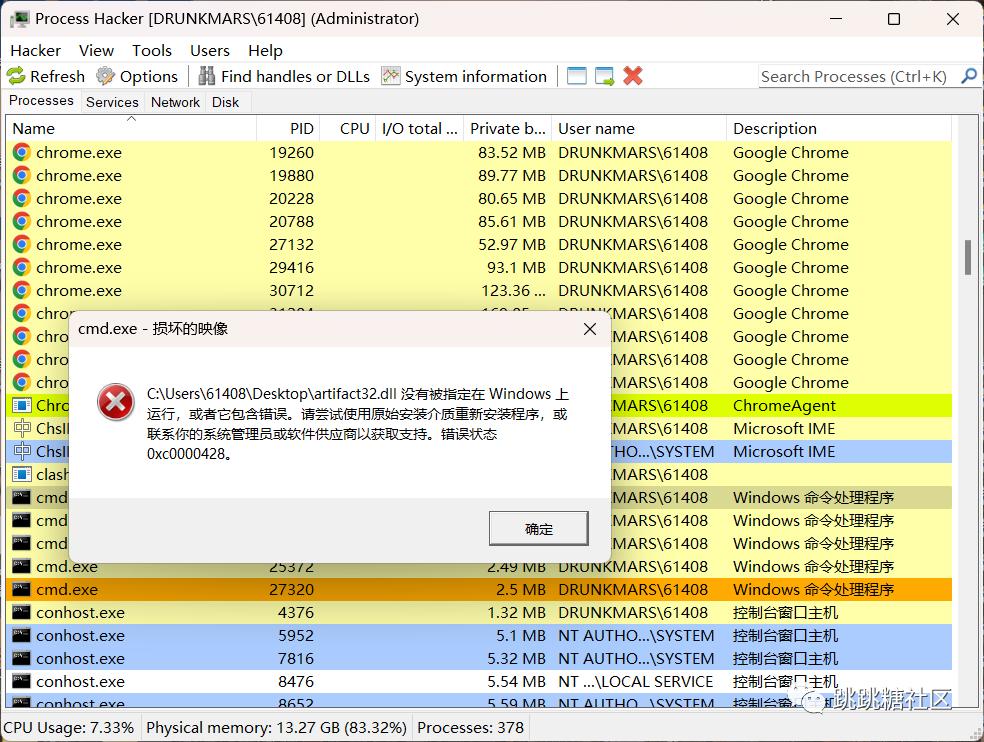Select chrome.exe row with PID 19880

tap(479, 176)
